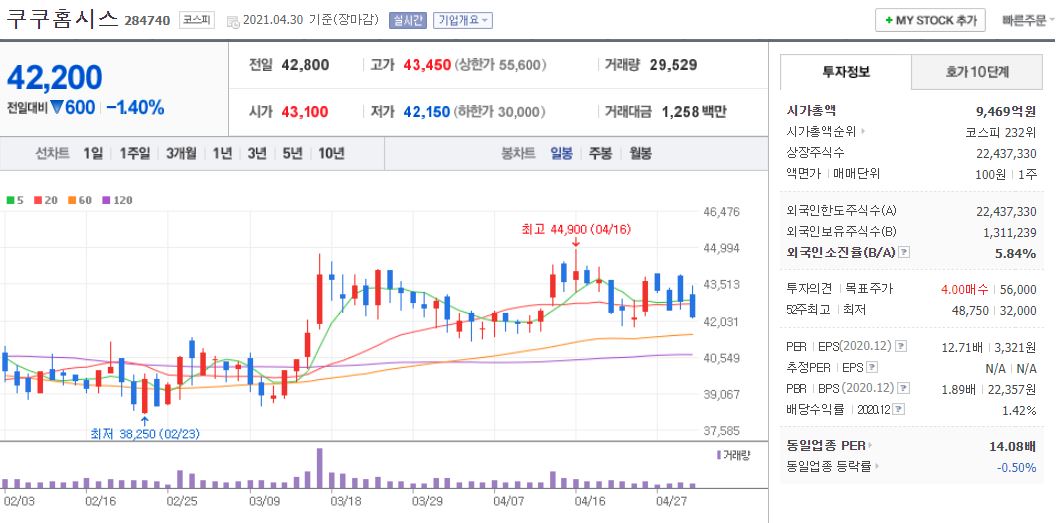Select the 5년 line chart period
Screen dimensions: 1063x523
click(x=292, y=153)
